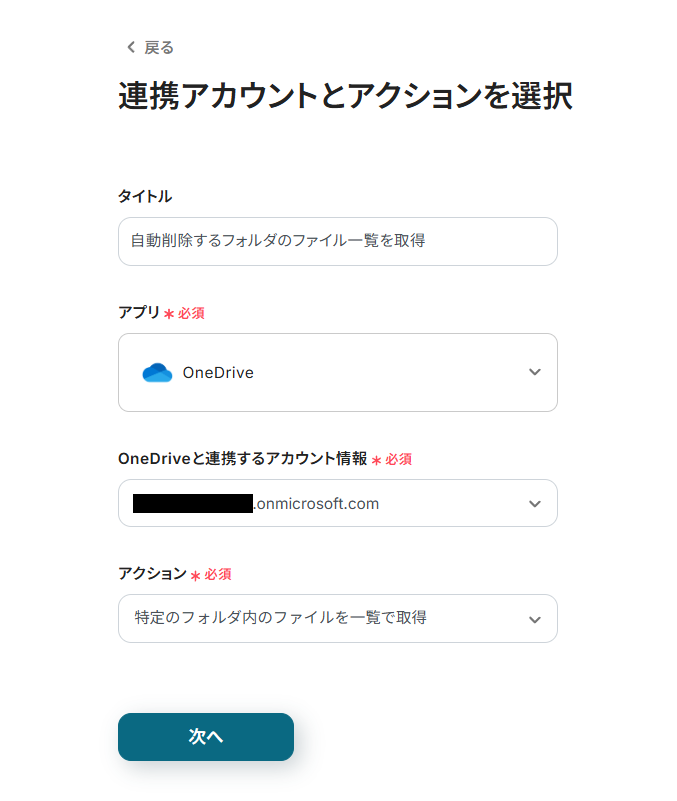Viewport: 677px width, 801px height.
Task: Click the アクション field label
Action: pyautogui.click(x=152, y=573)
